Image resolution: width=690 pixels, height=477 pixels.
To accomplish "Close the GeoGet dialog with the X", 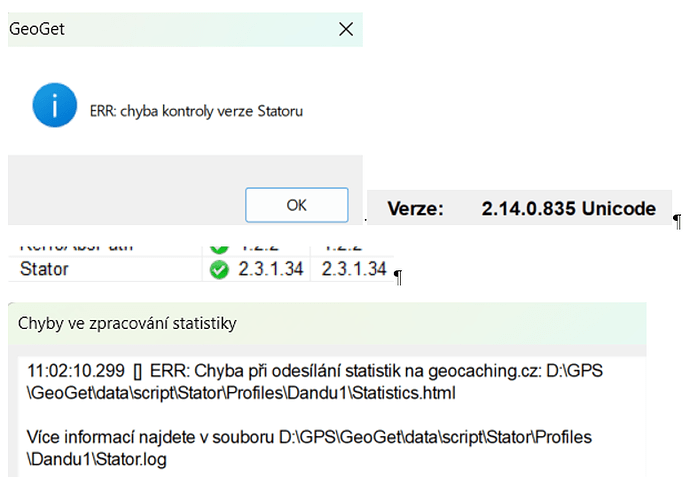I will point(346,29).
